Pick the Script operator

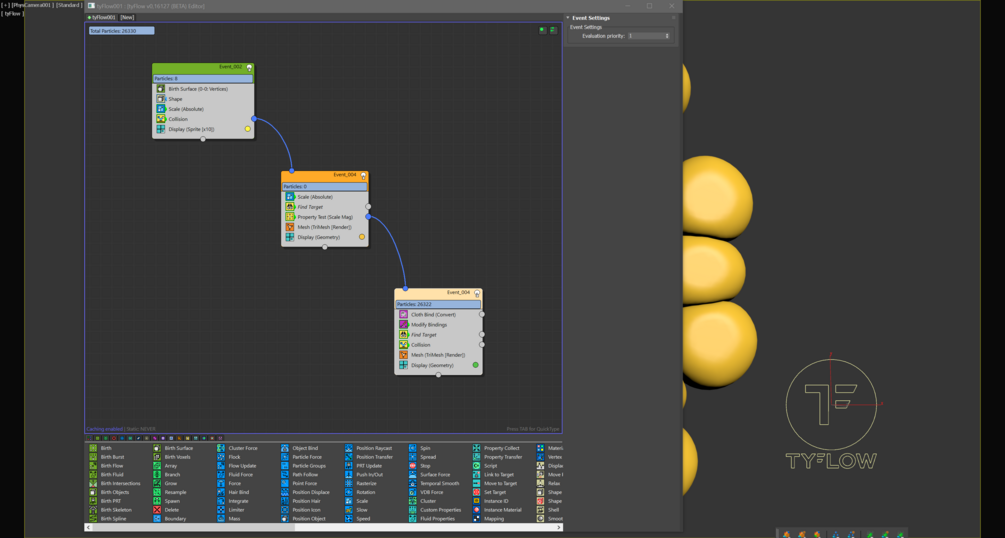click(x=485, y=466)
